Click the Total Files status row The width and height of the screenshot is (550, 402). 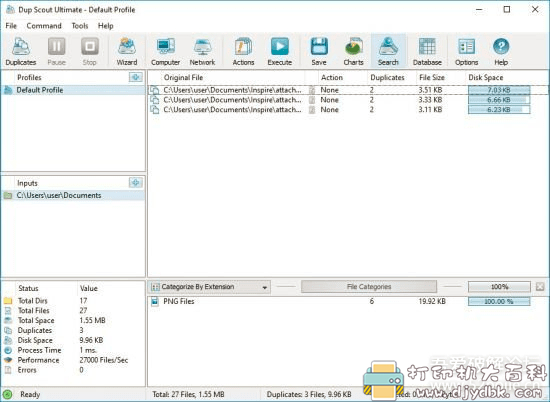(73, 310)
